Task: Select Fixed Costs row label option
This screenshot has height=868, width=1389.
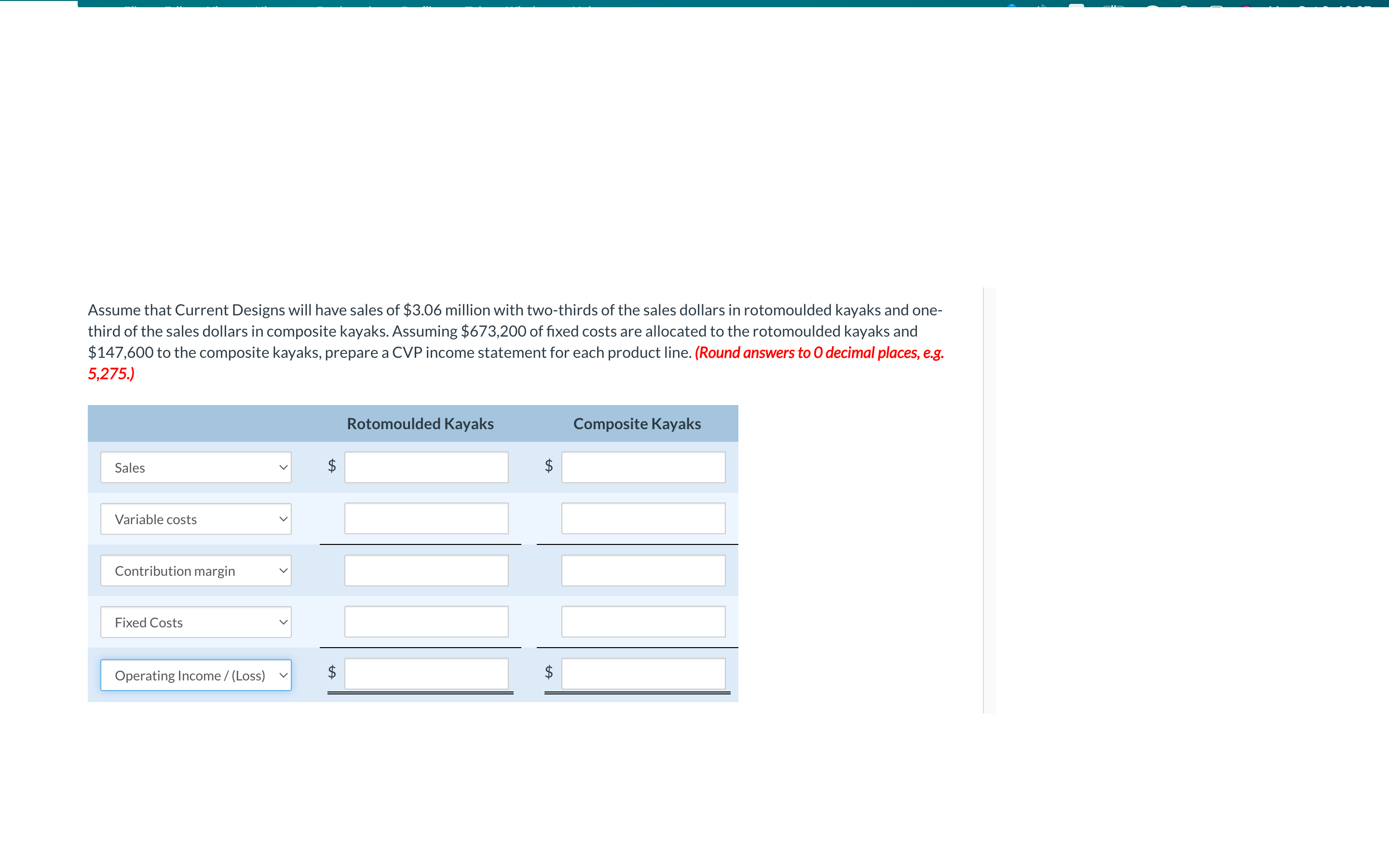Action: tap(193, 621)
